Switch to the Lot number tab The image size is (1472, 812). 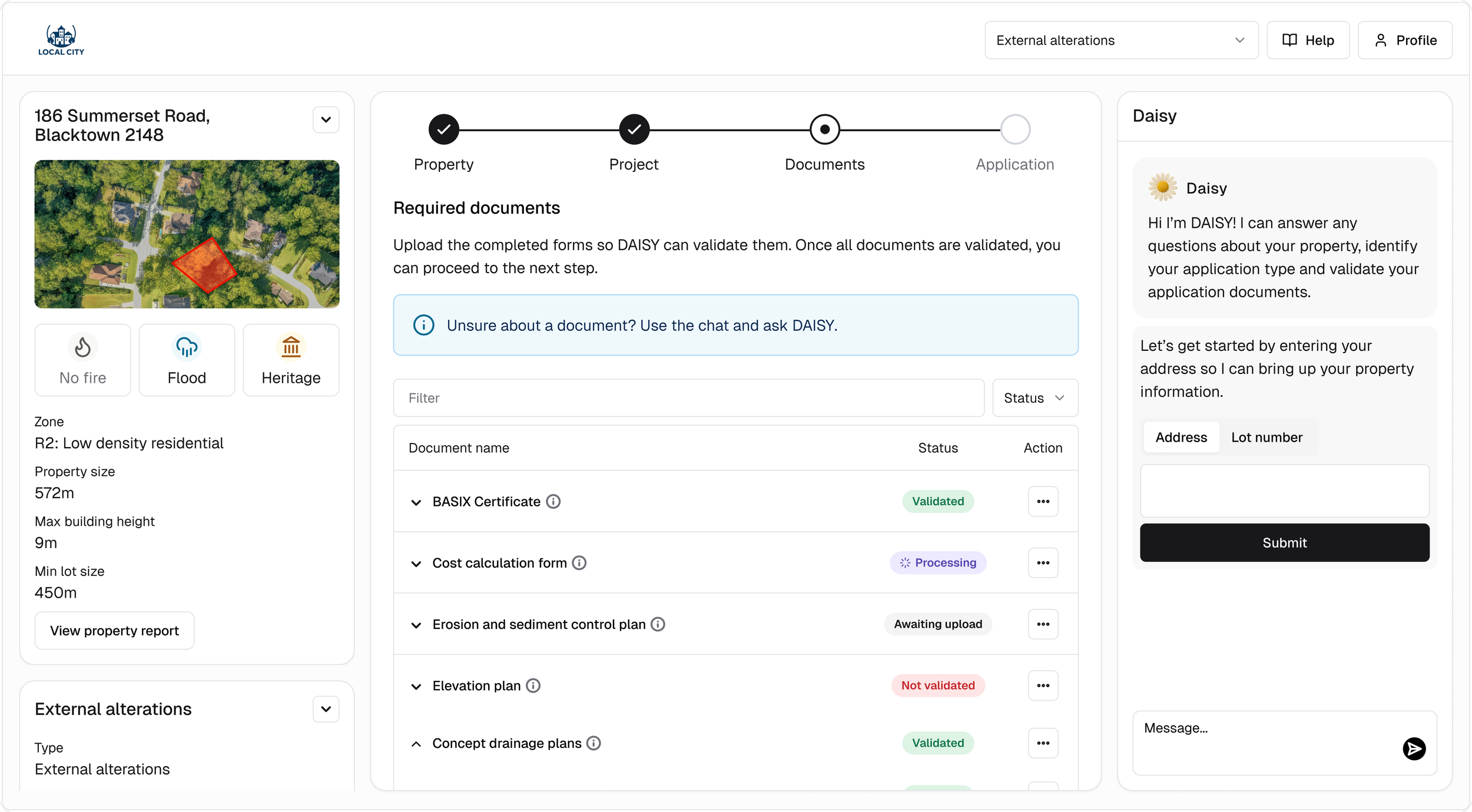[x=1267, y=438]
